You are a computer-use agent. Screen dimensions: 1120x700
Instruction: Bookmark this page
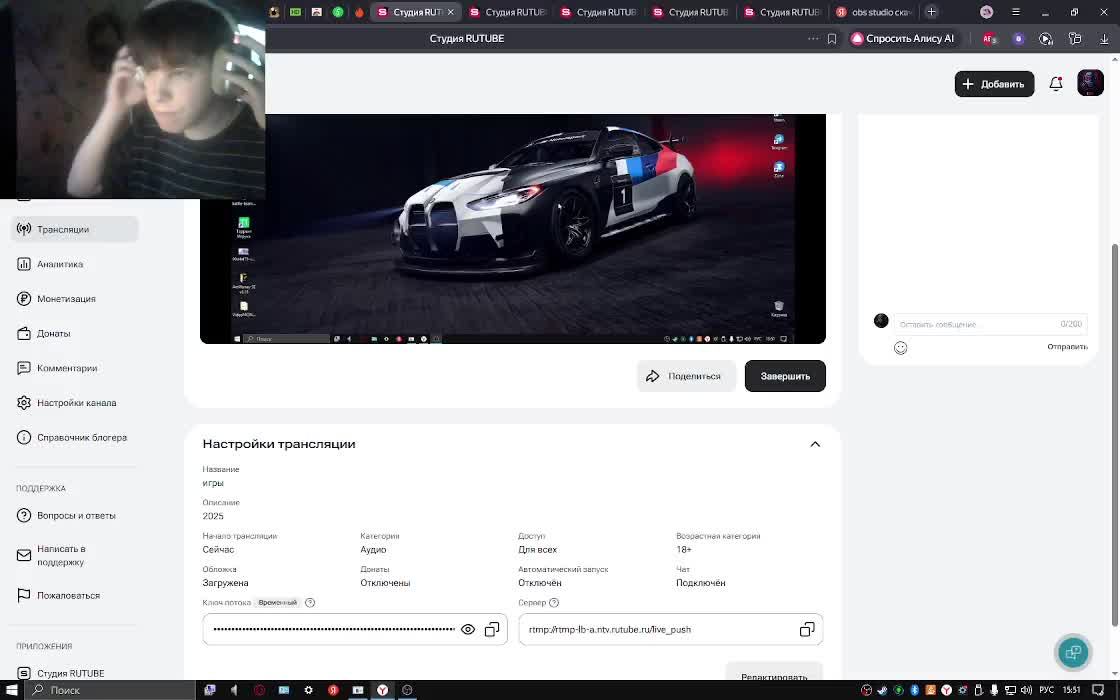click(x=832, y=39)
